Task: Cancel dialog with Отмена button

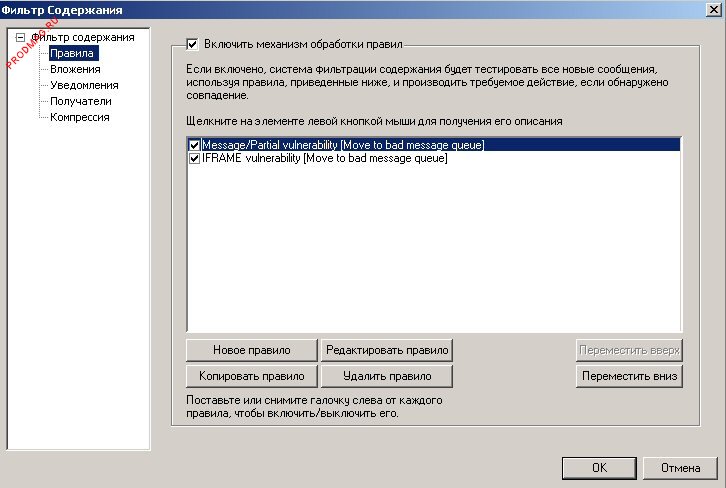Action: point(680,467)
